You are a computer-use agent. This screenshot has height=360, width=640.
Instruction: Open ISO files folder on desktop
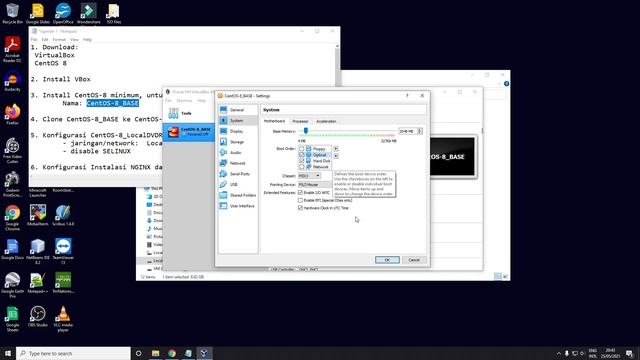pos(113,13)
